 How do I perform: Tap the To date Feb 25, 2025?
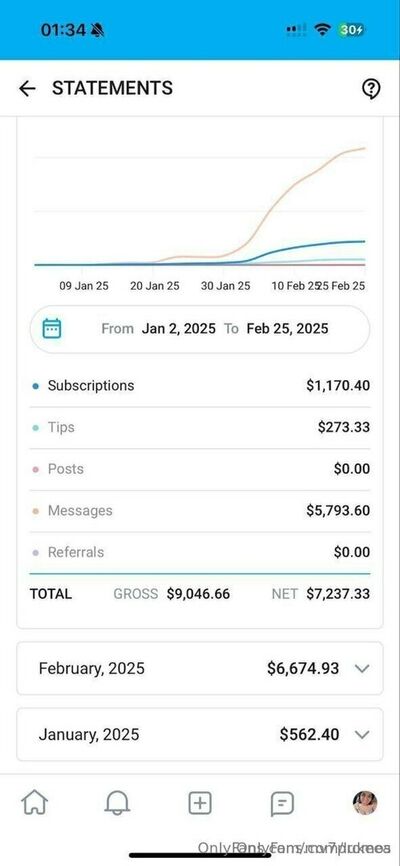(287, 329)
